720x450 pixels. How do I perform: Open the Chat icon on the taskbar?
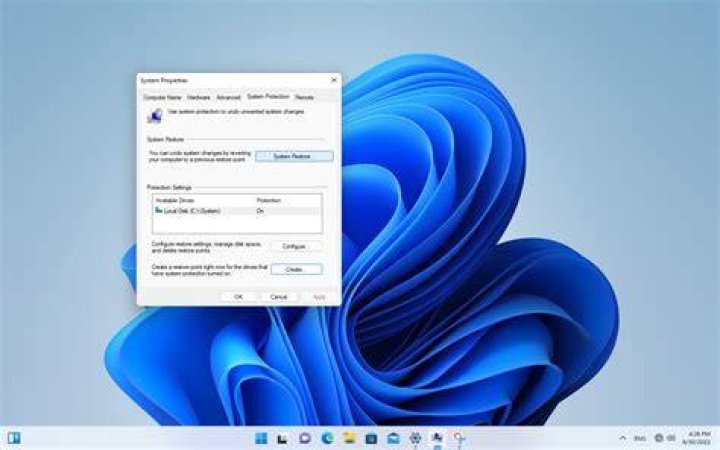[305, 438]
